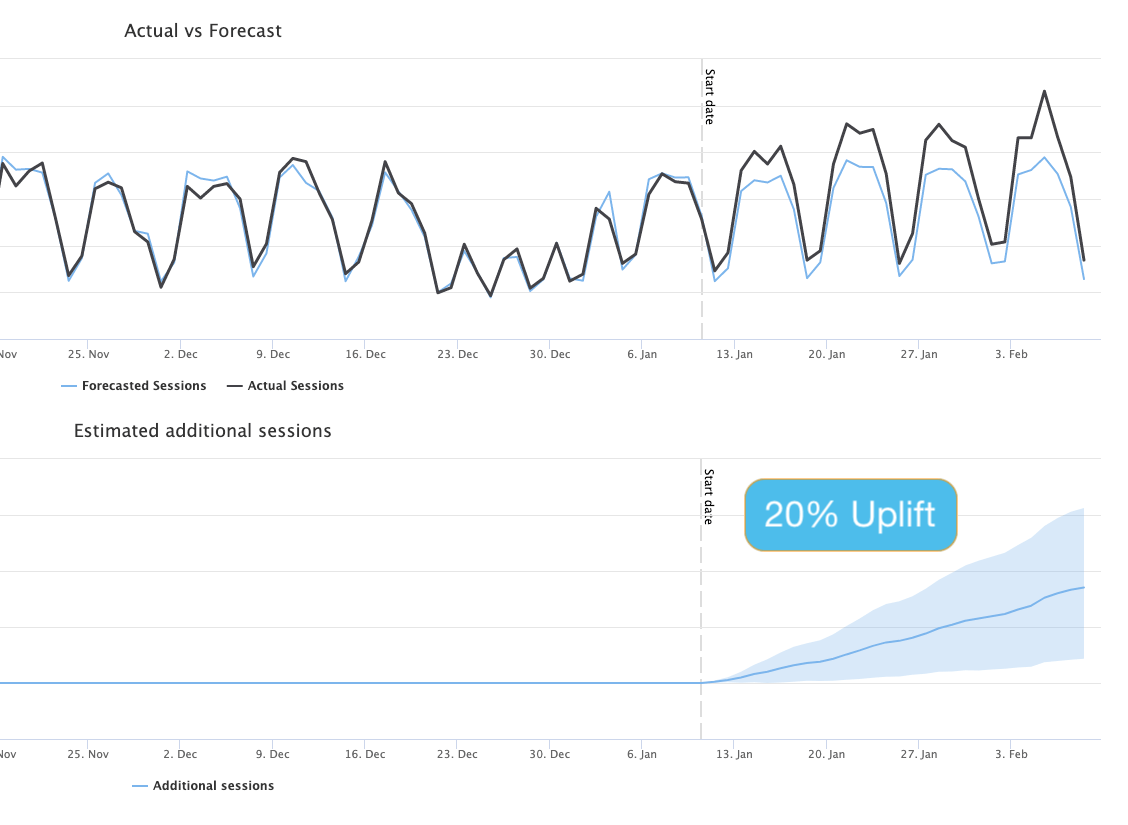
Task: Click blue line icon beside Forecasted Sessions
Action: pos(69,386)
